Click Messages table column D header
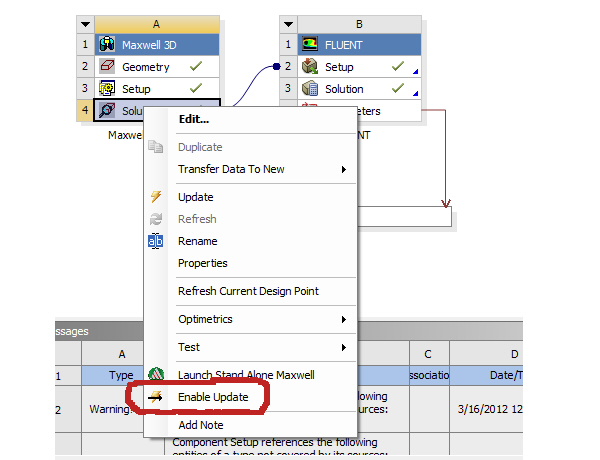 [486, 354]
